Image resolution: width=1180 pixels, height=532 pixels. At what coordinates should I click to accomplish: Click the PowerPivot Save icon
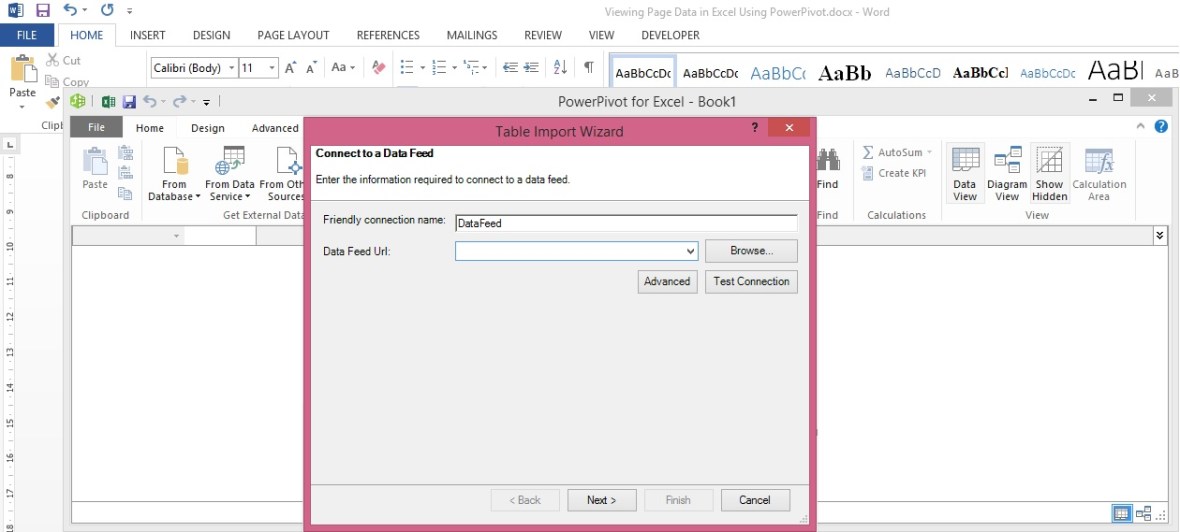tap(129, 102)
